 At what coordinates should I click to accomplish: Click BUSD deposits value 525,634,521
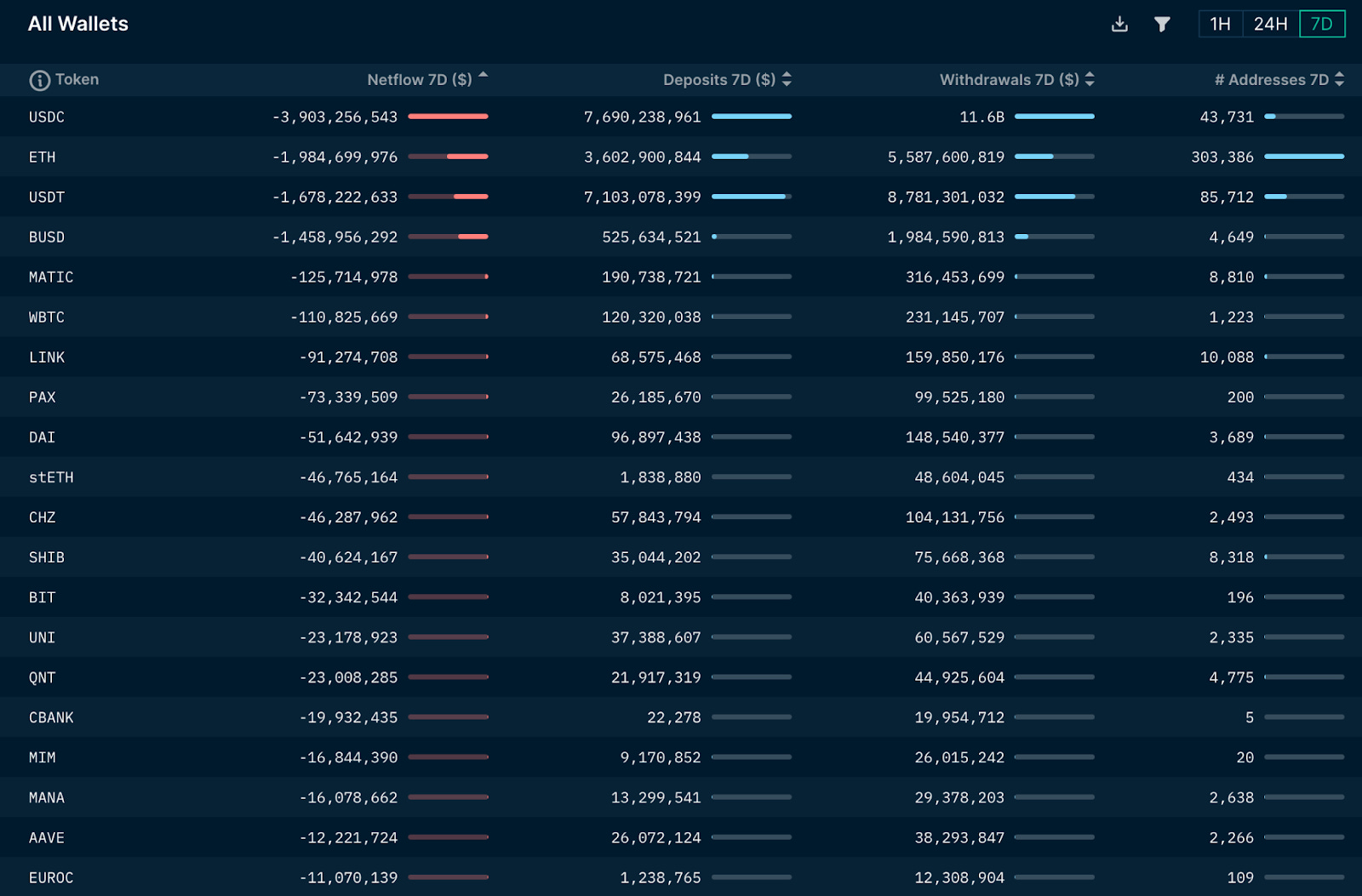651,237
